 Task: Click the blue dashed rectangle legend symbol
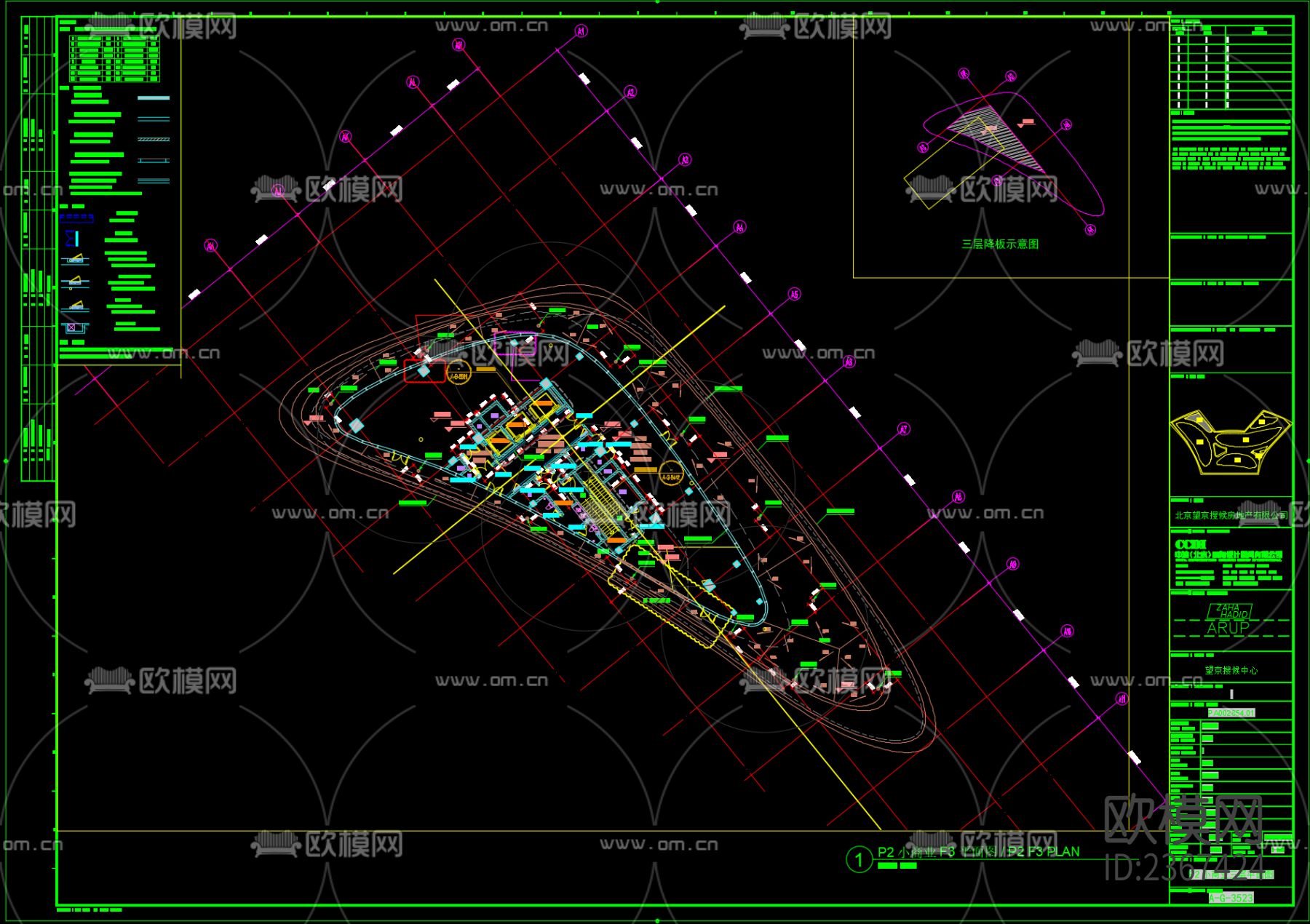76,218
